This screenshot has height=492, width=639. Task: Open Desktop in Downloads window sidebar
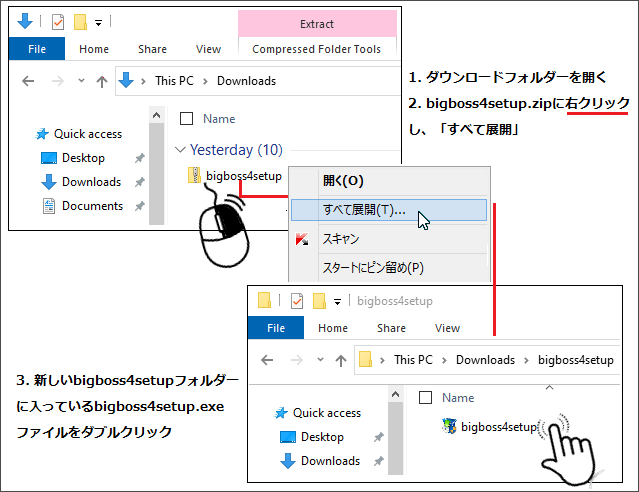pos(83,158)
